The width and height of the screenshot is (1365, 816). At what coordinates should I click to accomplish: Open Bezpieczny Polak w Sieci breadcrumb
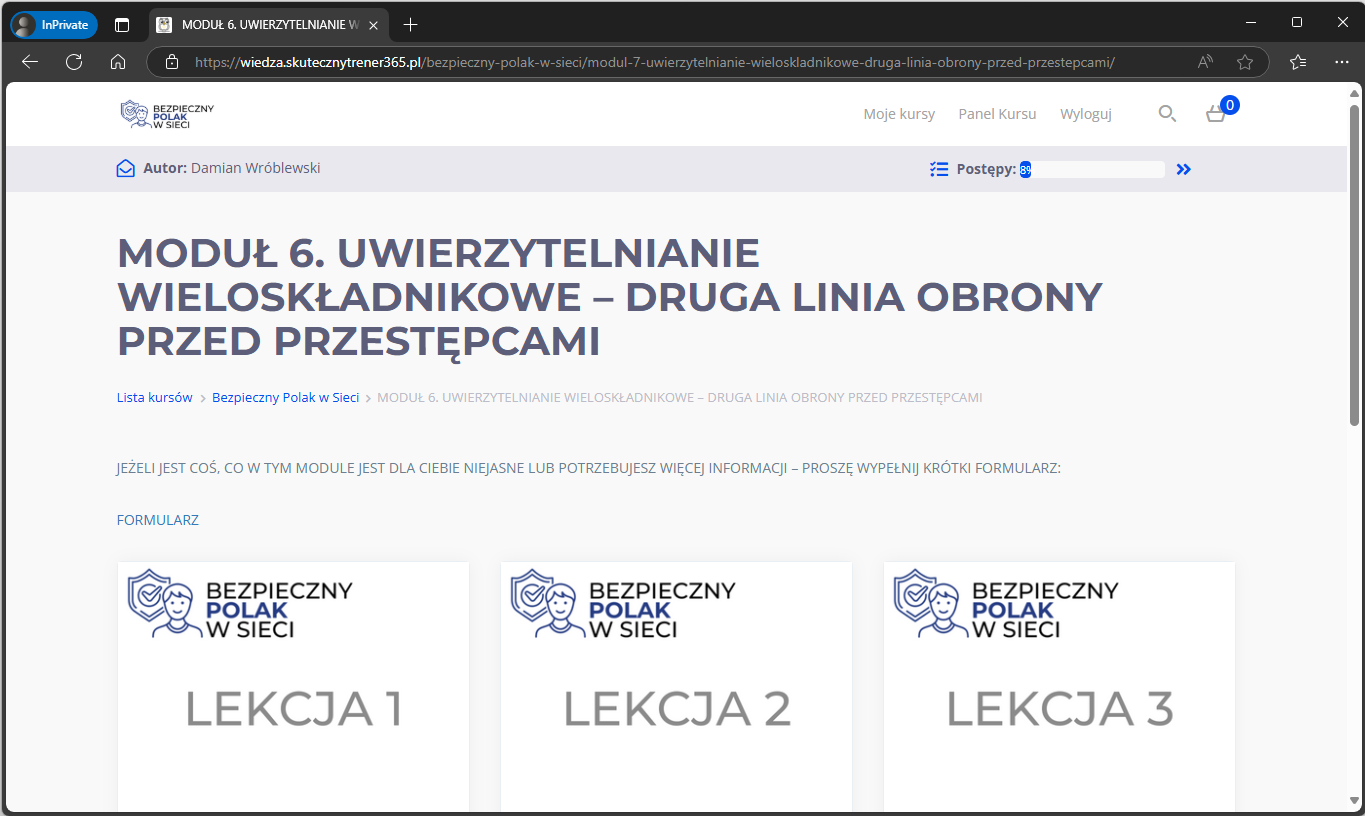[x=285, y=397]
